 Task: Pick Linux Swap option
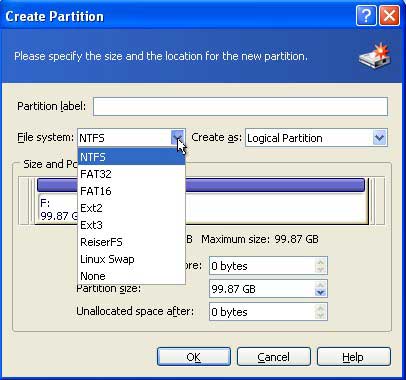click(x=131, y=259)
